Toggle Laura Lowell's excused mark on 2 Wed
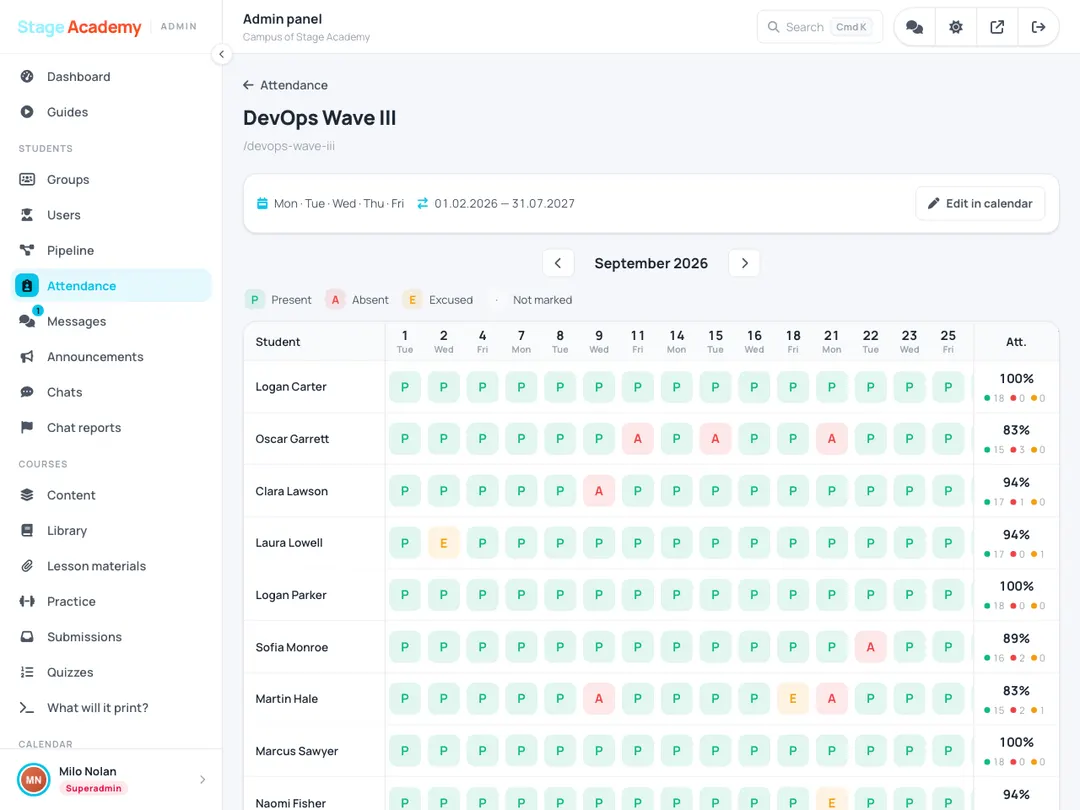 click(x=444, y=543)
